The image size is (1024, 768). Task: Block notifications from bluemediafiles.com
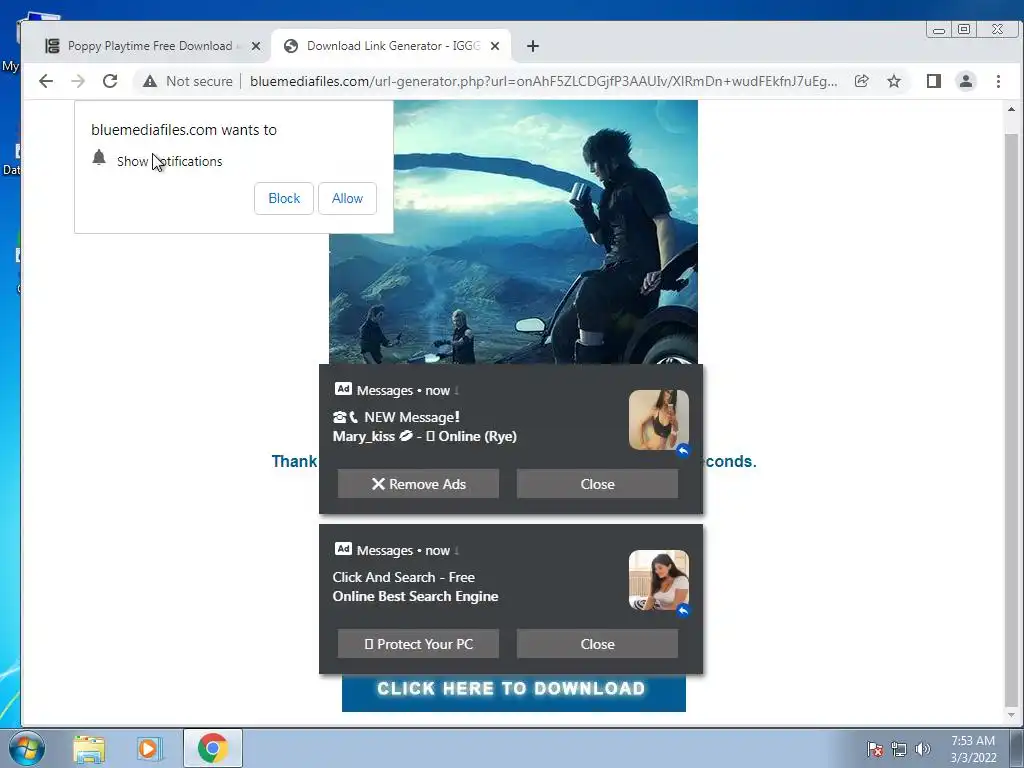pos(284,199)
